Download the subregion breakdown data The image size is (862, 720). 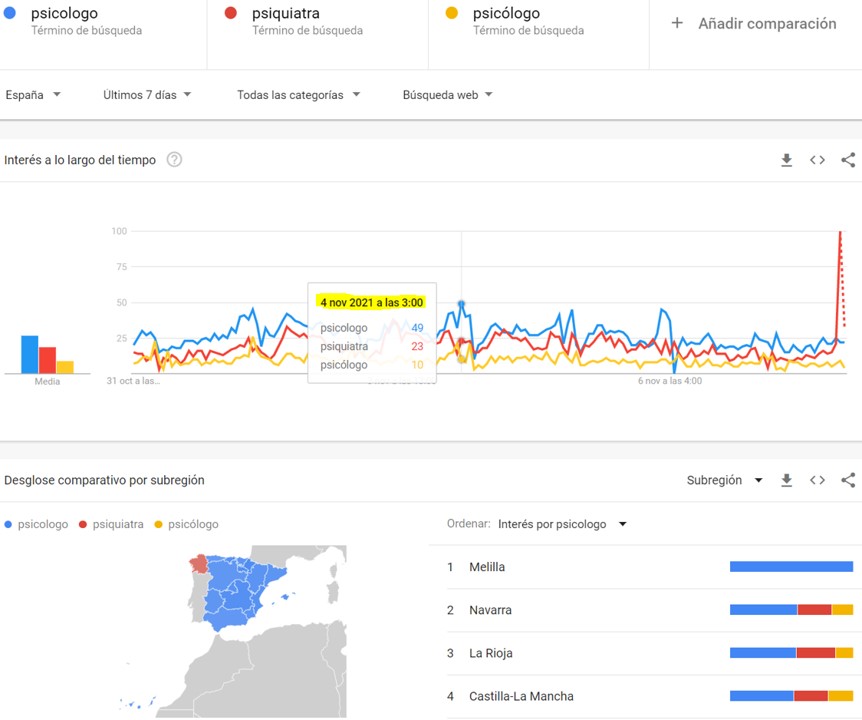(x=787, y=480)
